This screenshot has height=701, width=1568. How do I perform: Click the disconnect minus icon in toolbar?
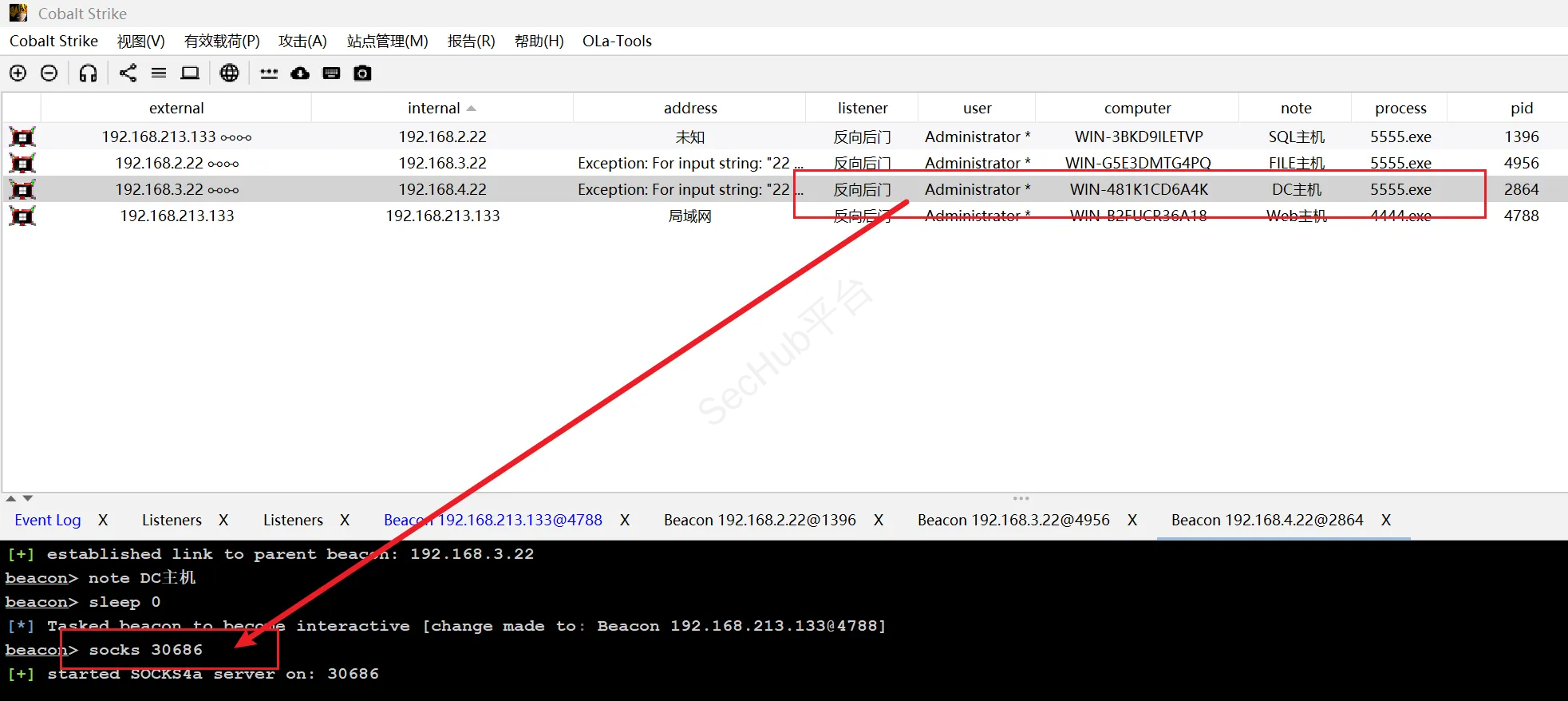(x=49, y=73)
